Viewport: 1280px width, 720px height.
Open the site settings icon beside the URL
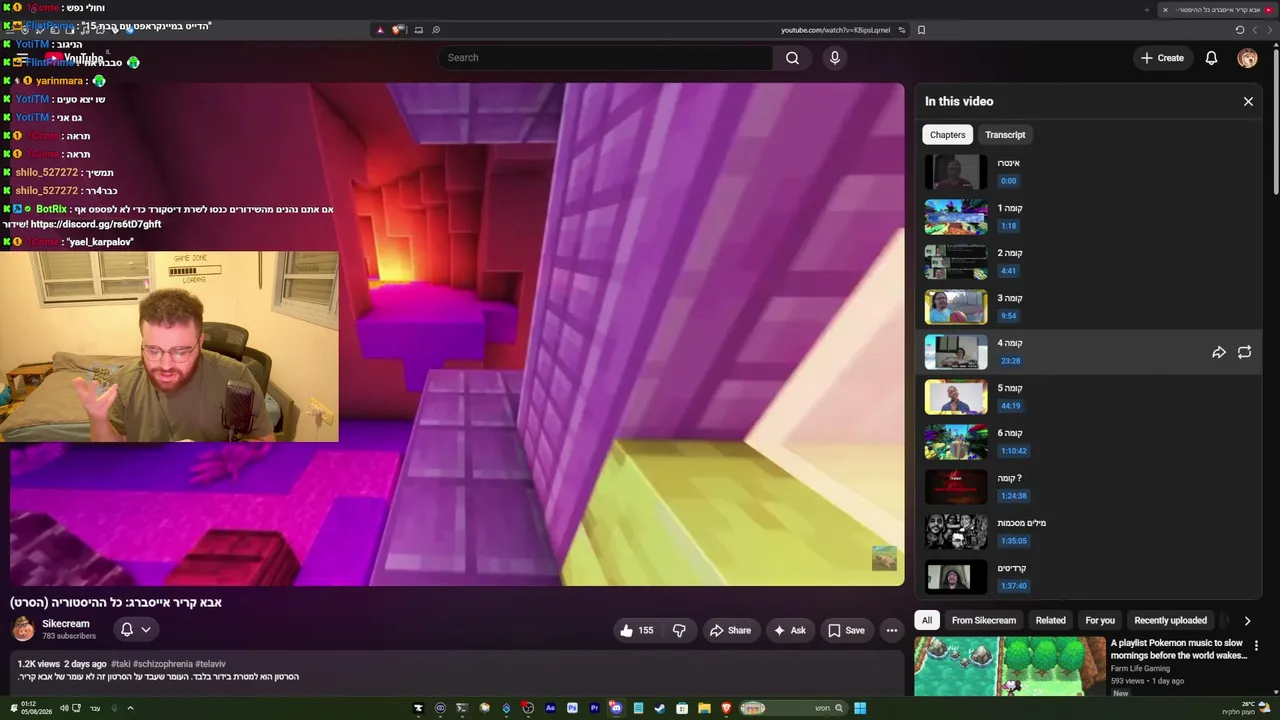pyautogui.click(x=902, y=30)
